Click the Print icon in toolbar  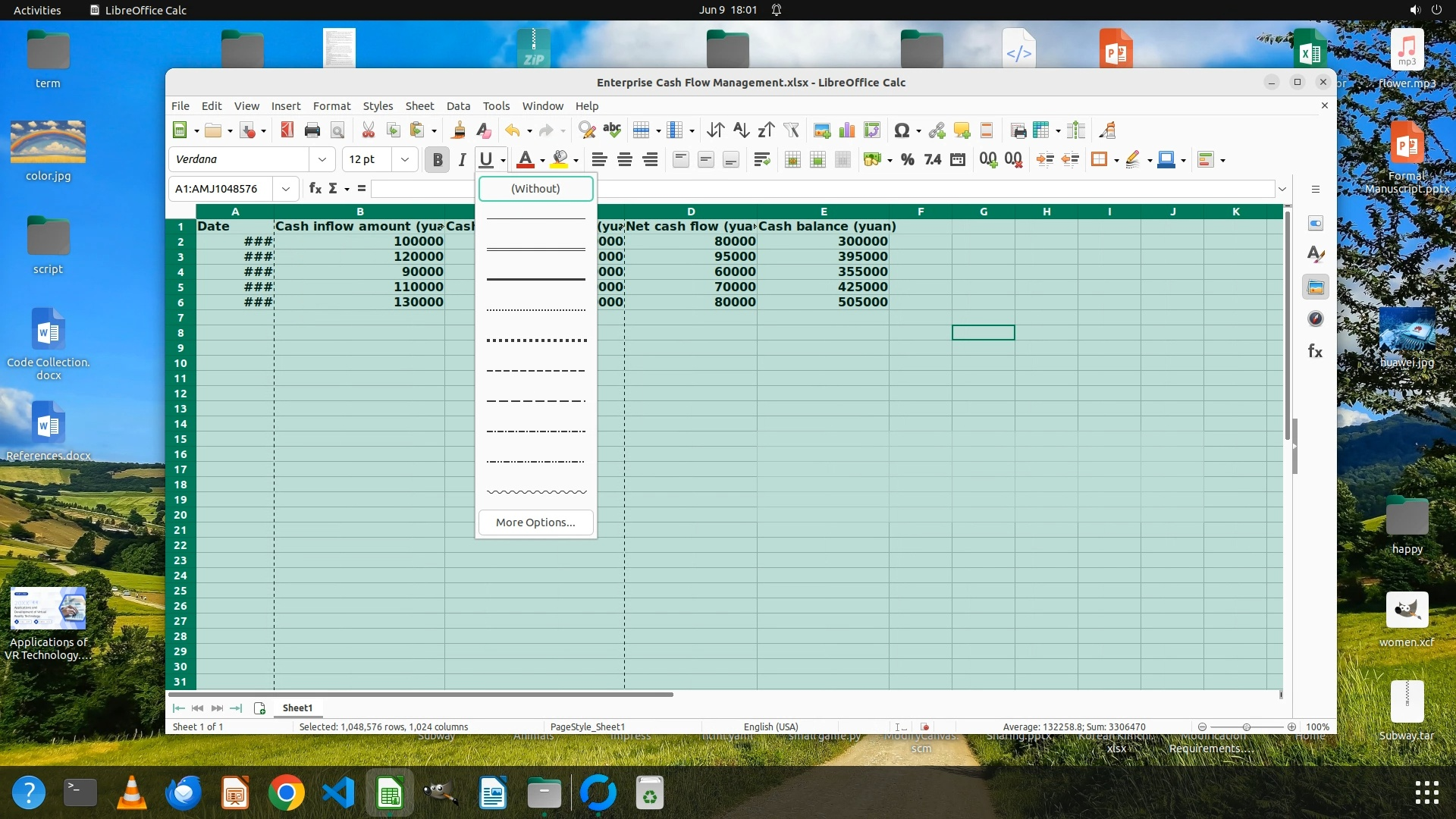(x=312, y=130)
